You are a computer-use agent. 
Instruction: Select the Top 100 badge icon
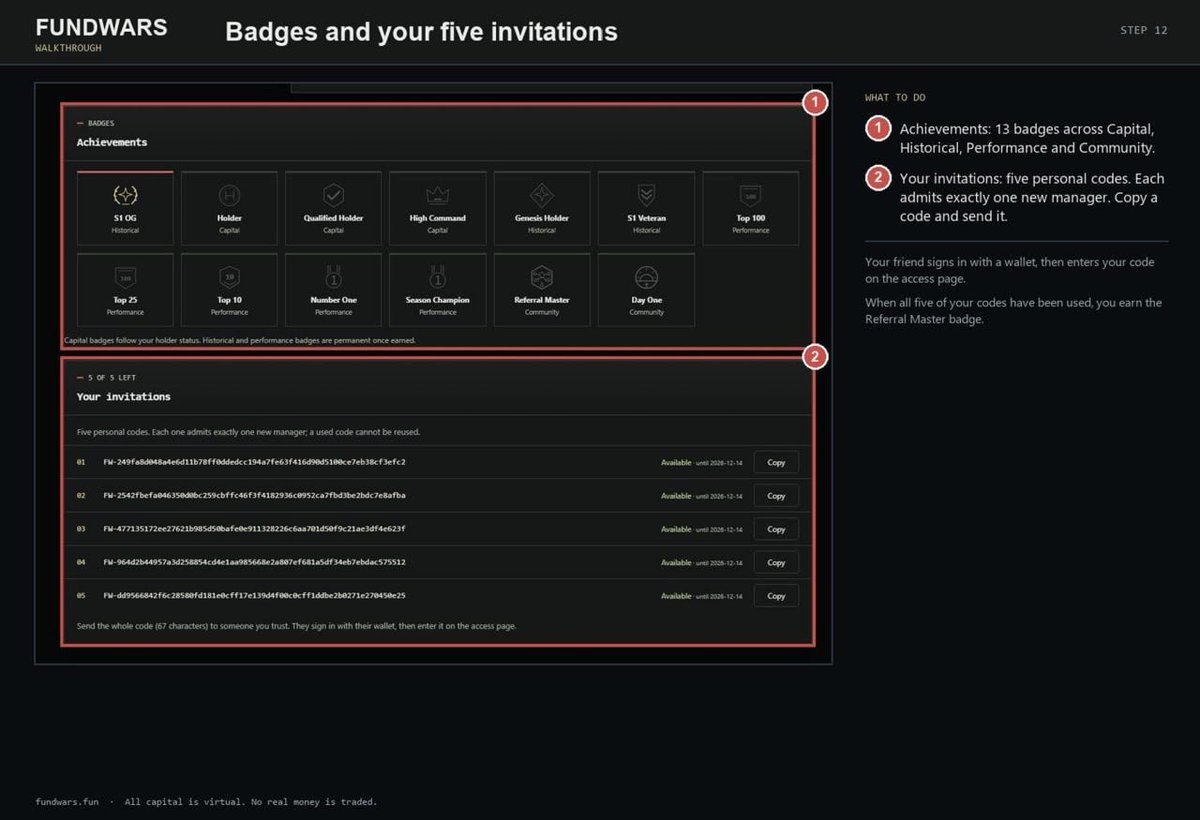[x=750, y=194]
